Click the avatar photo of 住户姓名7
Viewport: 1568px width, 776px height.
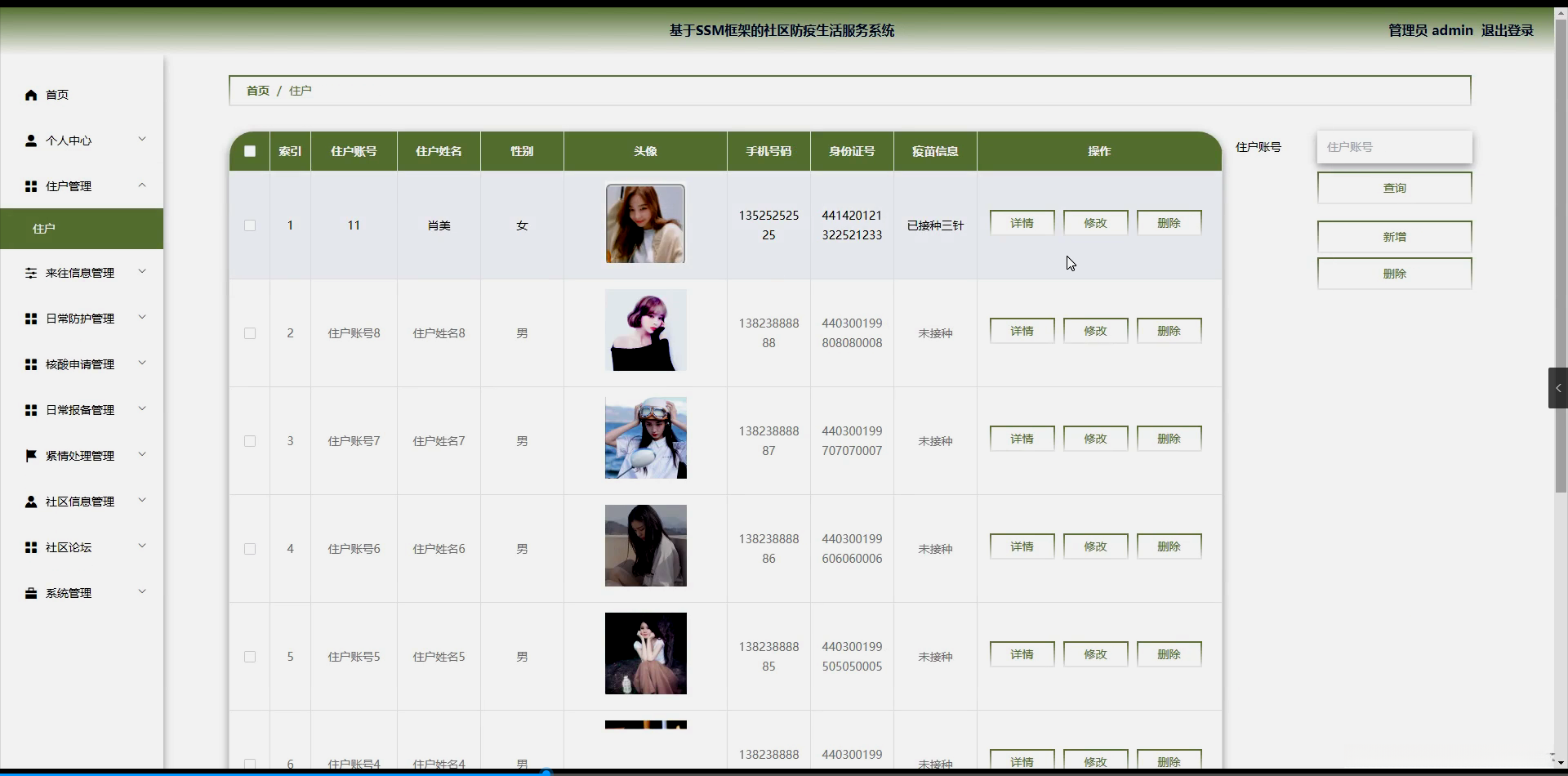click(x=645, y=438)
